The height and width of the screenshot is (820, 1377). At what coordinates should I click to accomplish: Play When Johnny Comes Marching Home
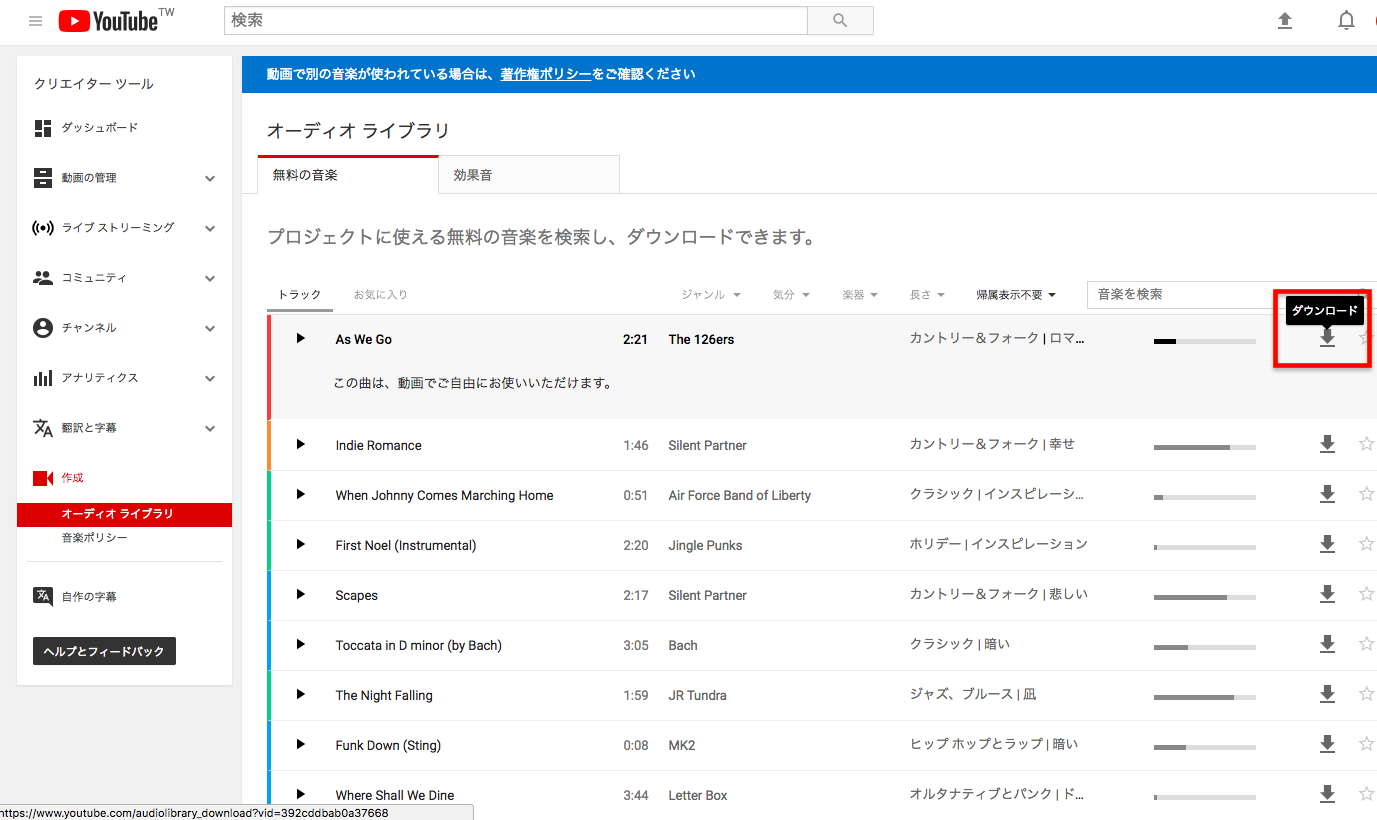coord(300,494)
